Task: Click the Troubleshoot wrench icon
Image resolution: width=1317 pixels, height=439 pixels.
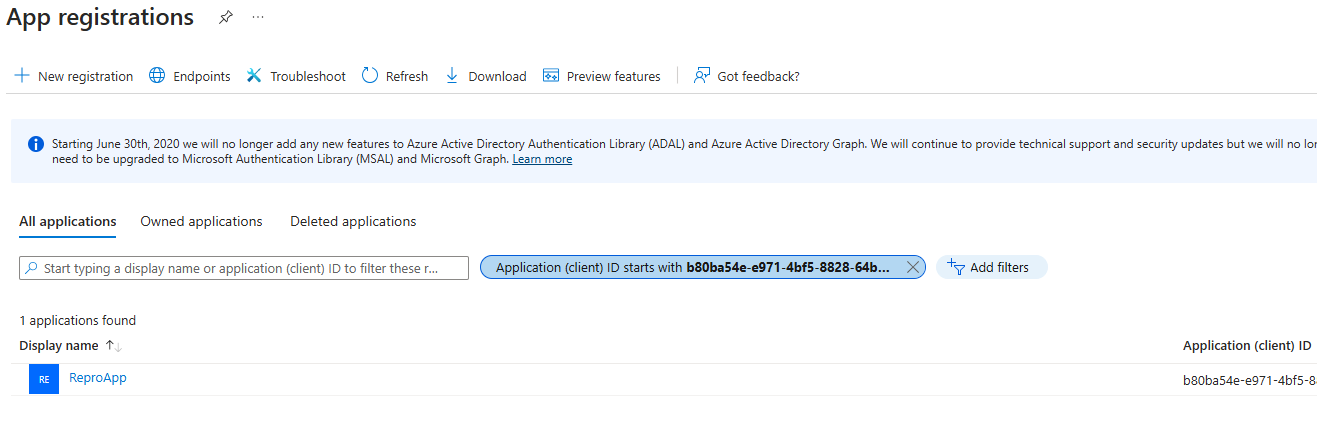Action: [254, 76]
